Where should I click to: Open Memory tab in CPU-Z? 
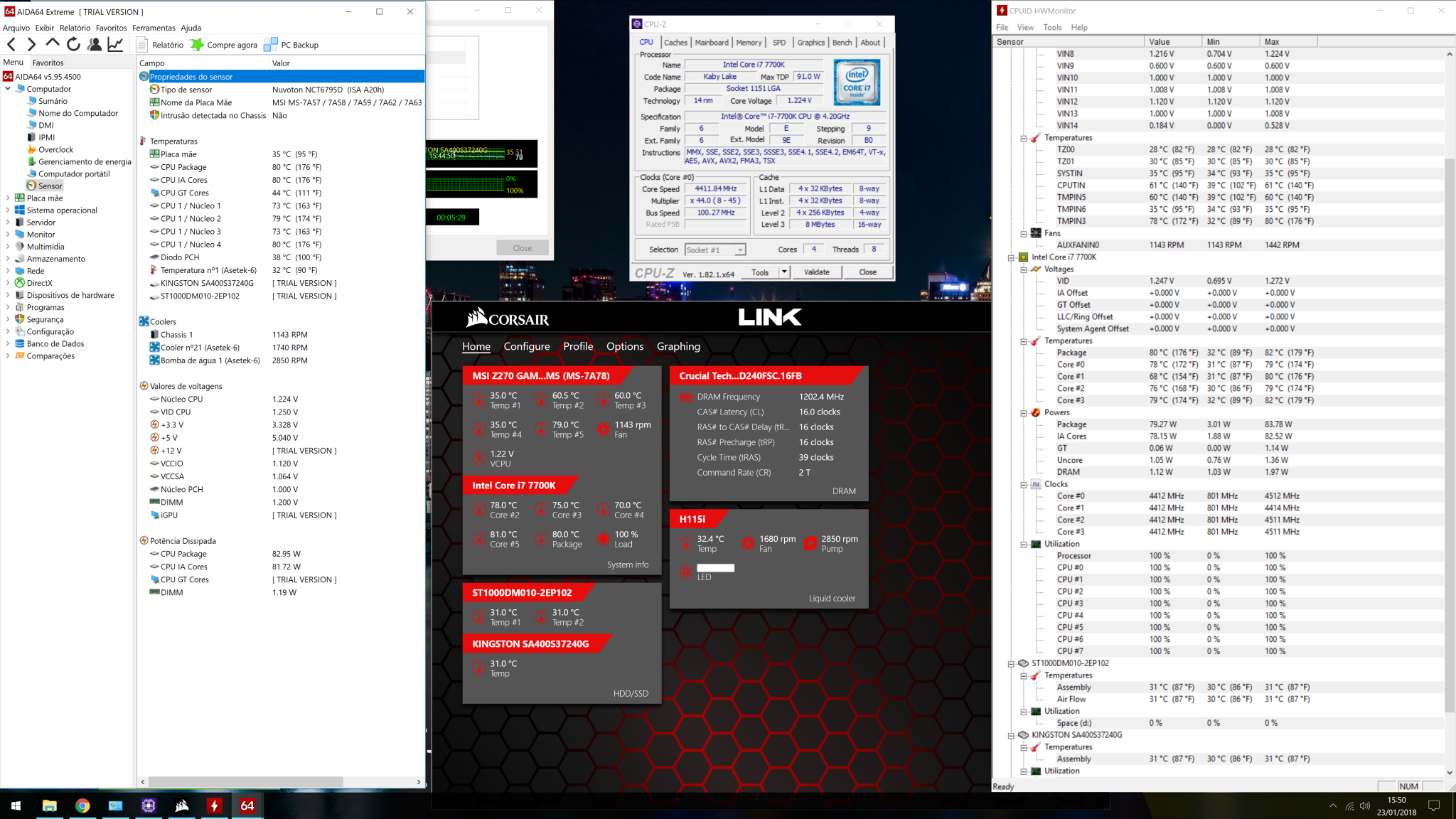749,43
